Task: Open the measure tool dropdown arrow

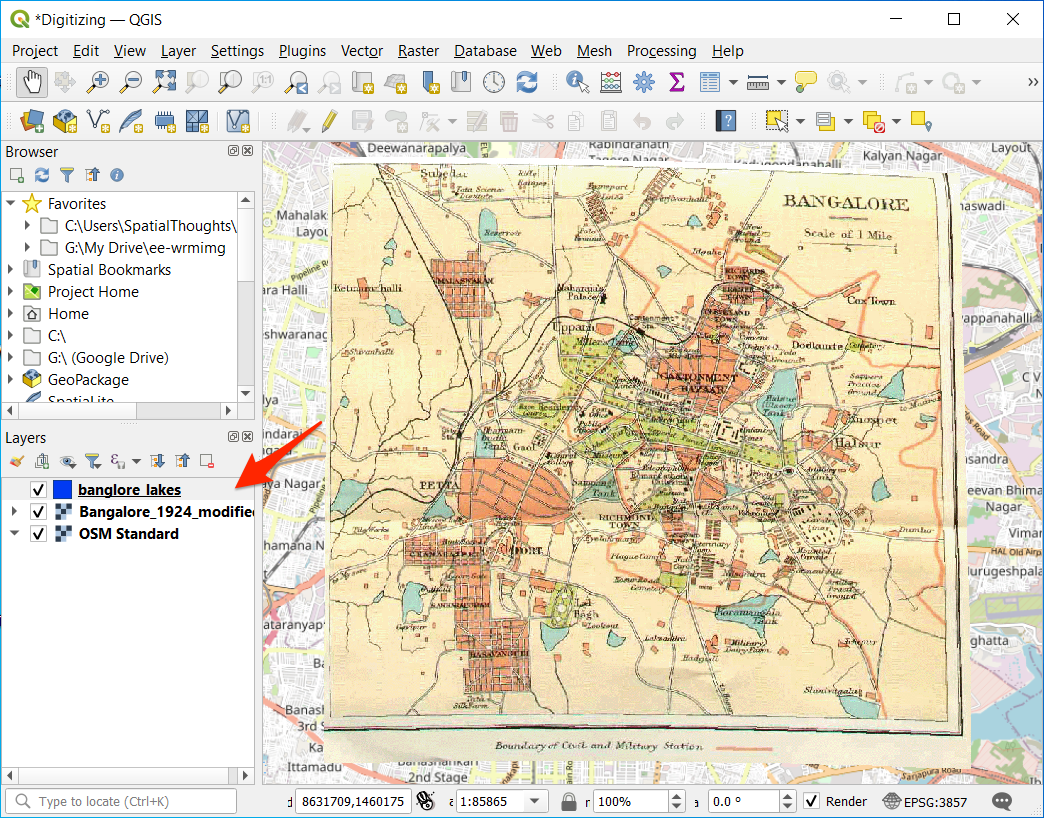Action: tap(782, 83)
